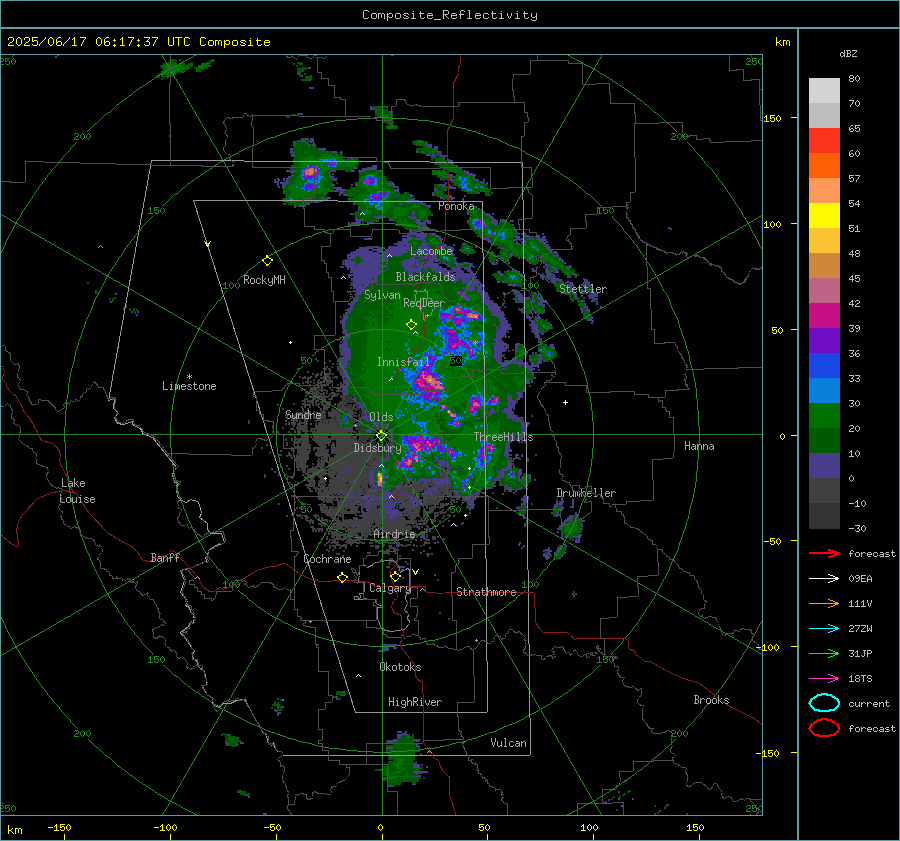
Task: Click the Limestone label
Action: click(189, 386)
